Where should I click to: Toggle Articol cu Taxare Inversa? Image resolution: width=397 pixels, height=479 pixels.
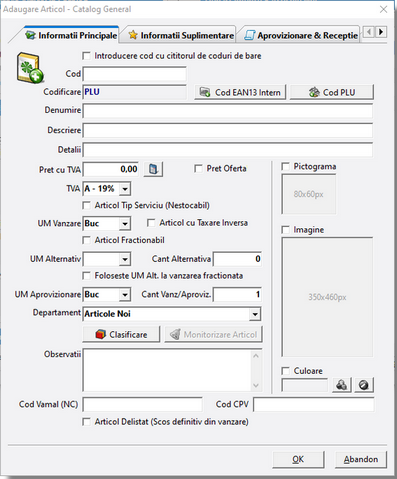click(151, 223)
